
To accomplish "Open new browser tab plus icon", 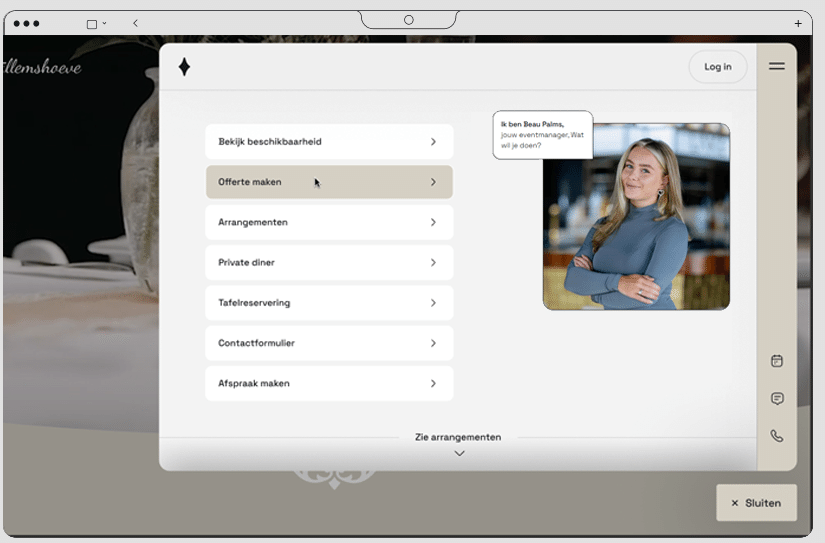I will point(797,23).
